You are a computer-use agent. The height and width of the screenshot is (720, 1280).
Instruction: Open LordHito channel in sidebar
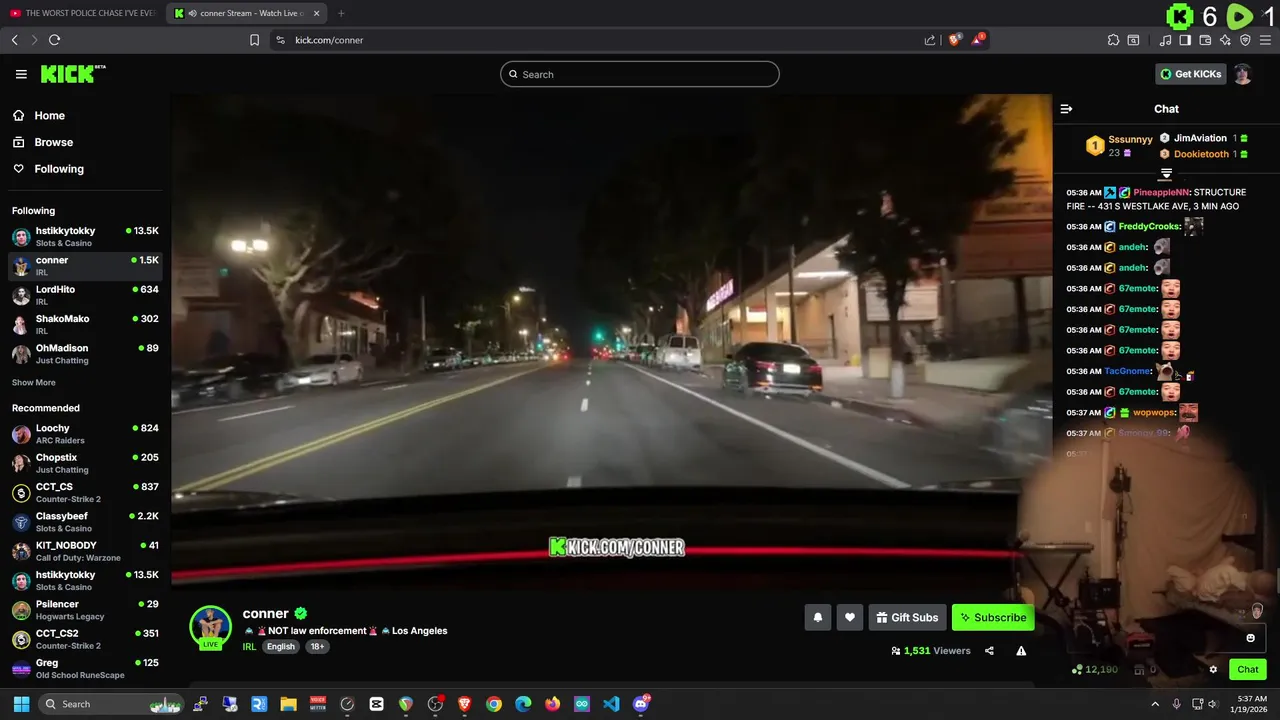[x=85, y=295]
